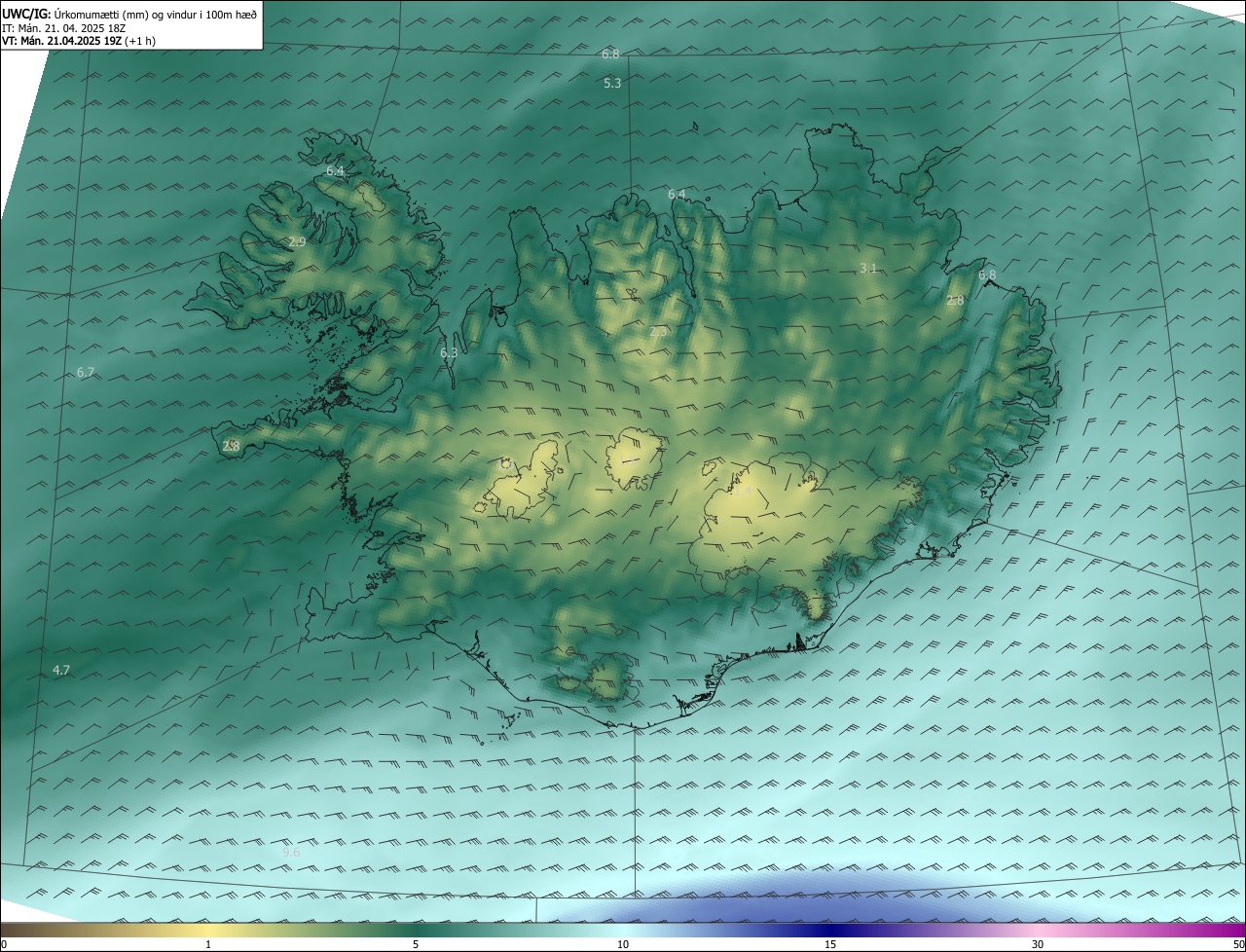
Task: Click the 6.3 value label at the fjord
Action: [x=449, y=353]
